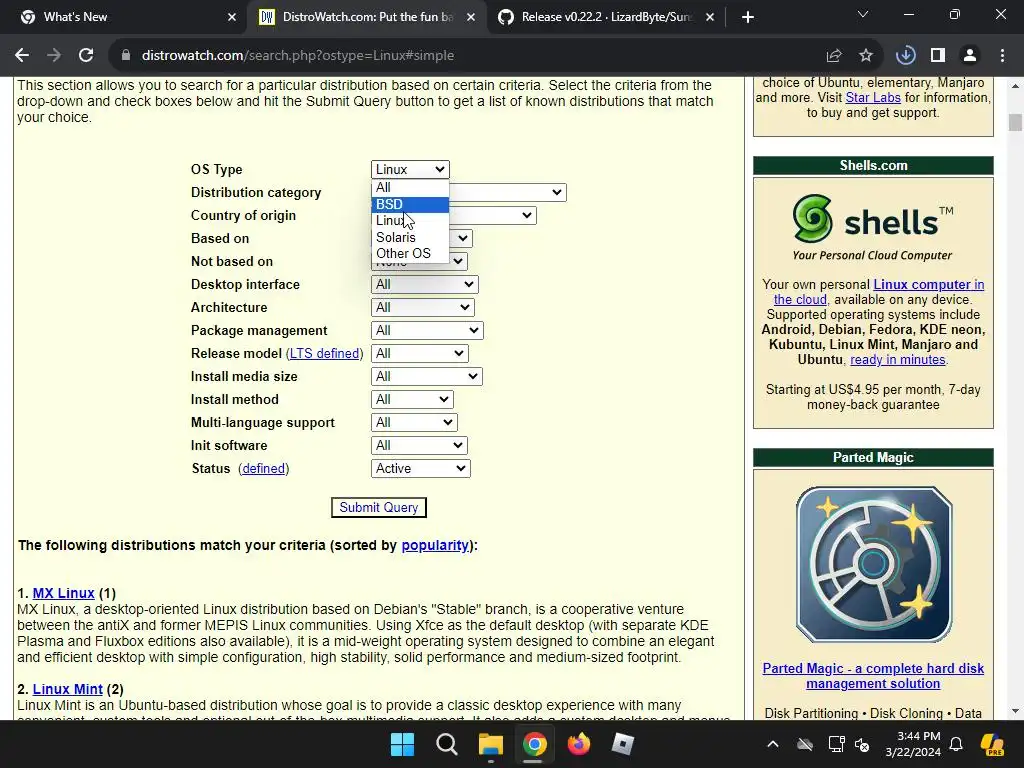Open the Parted Magic hard disk link

coord(873,676)
